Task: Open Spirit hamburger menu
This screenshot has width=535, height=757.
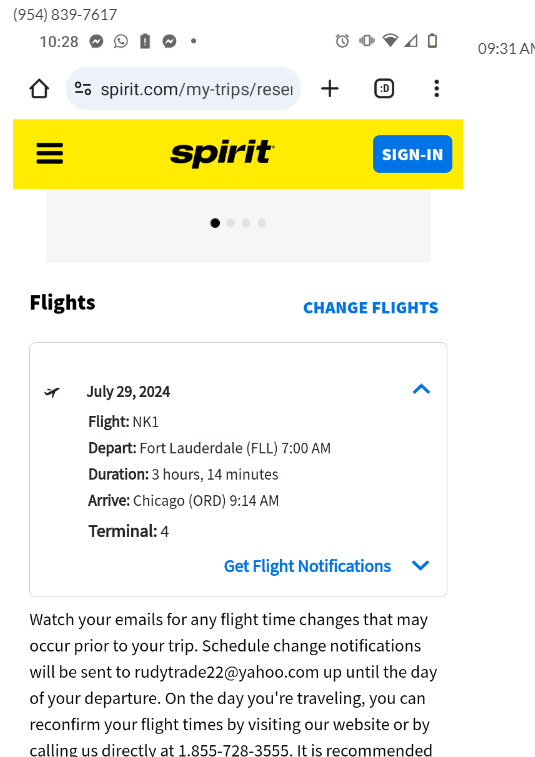Action: tap(50, 154)
